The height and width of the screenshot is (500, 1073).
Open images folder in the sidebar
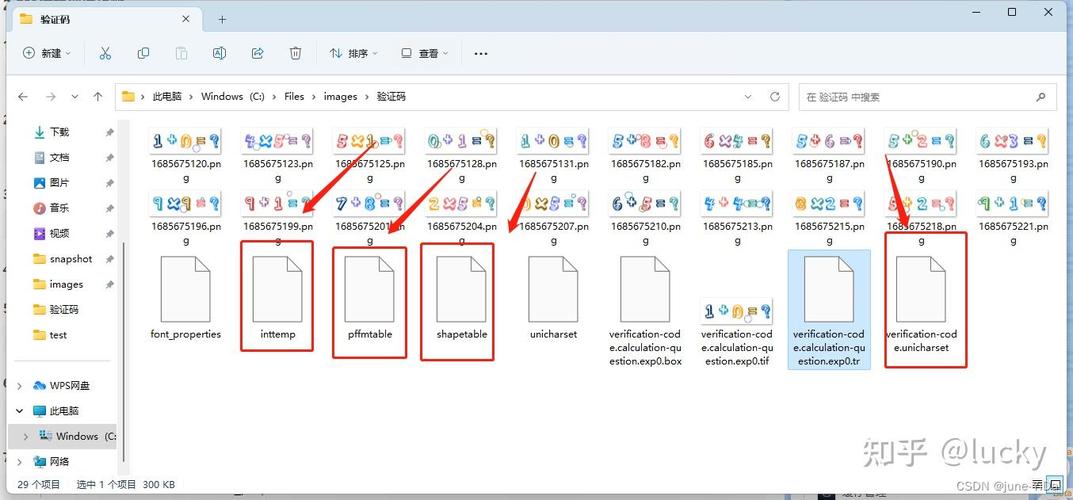[66, 284]
